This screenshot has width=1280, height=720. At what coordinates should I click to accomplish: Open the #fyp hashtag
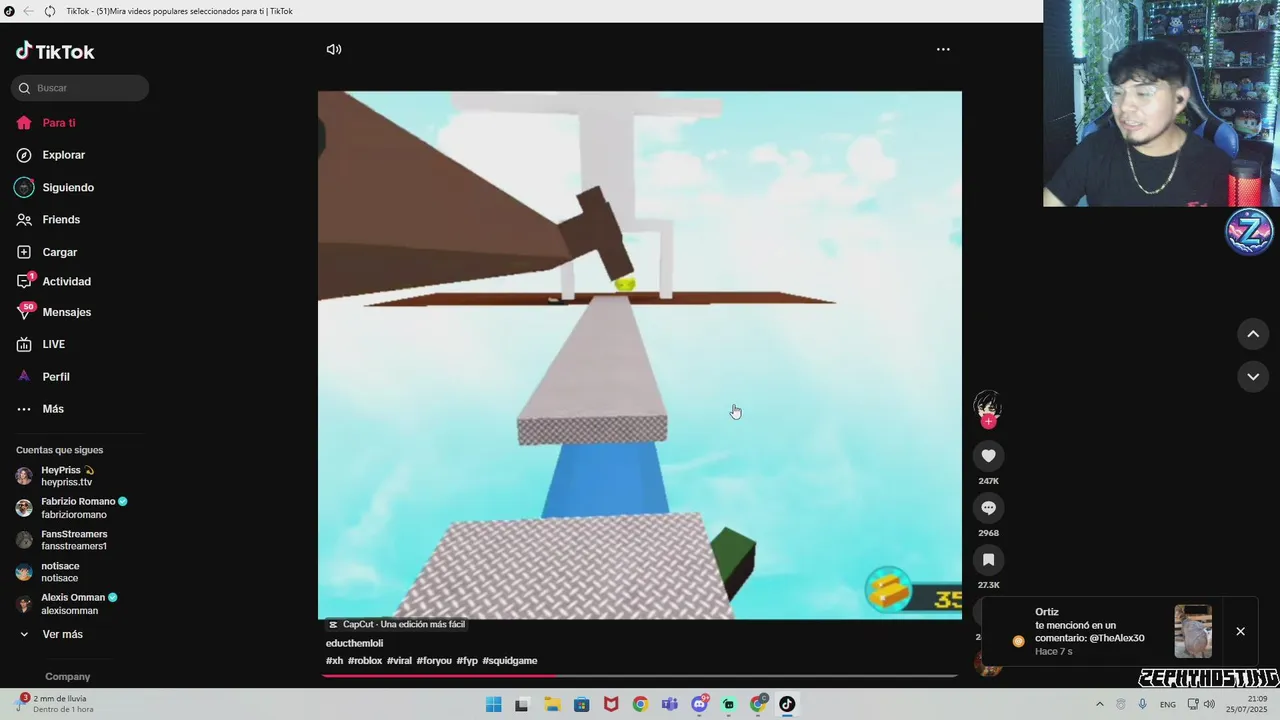pos(467,661)
